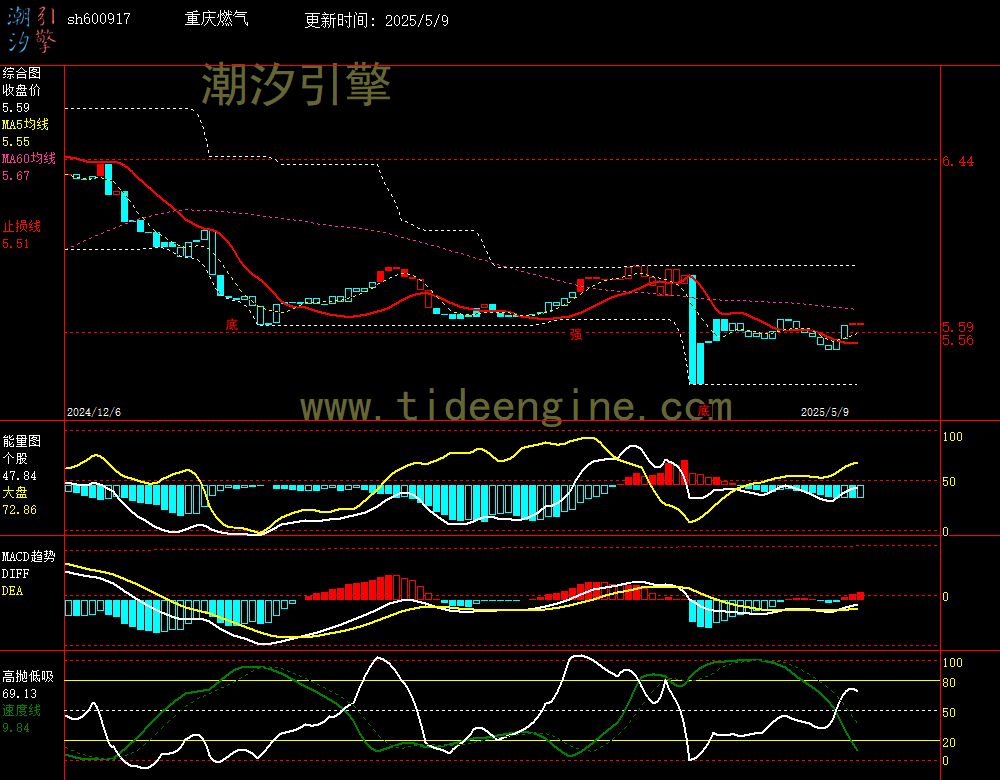
Task: Click the 大盘 legend label
Action: pos(15,492)
